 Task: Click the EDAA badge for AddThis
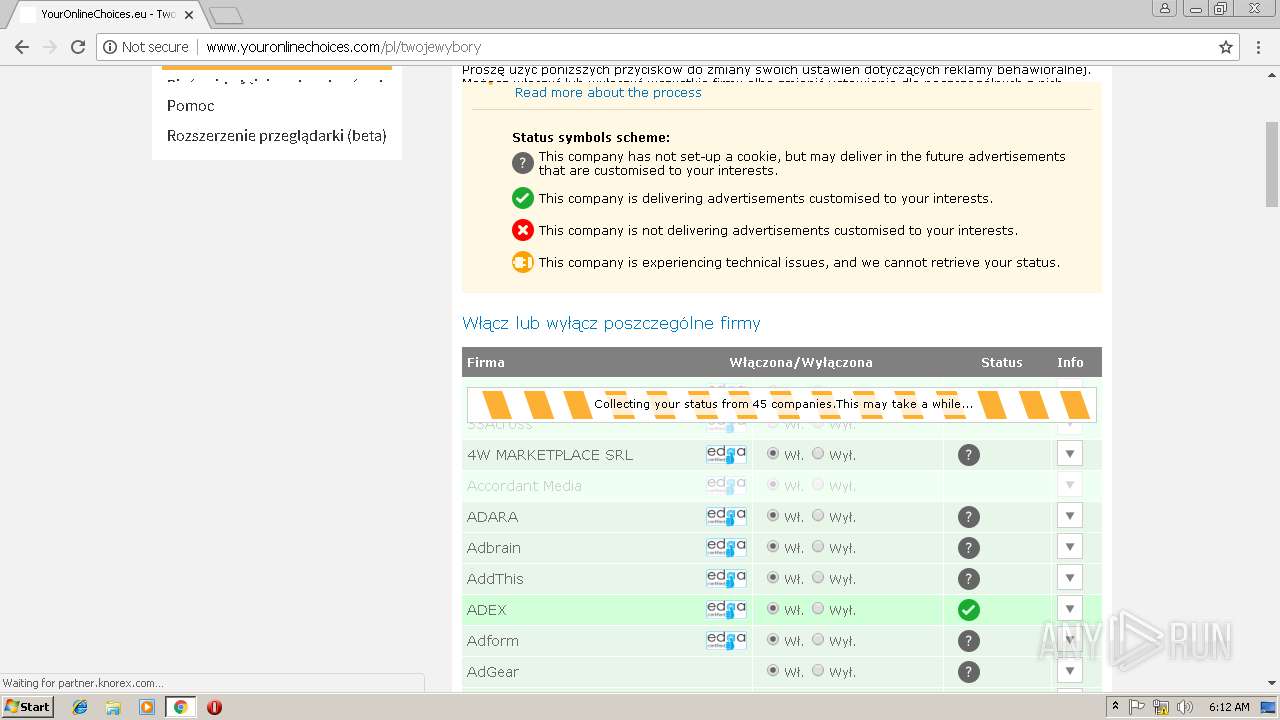tap(726, 579)
